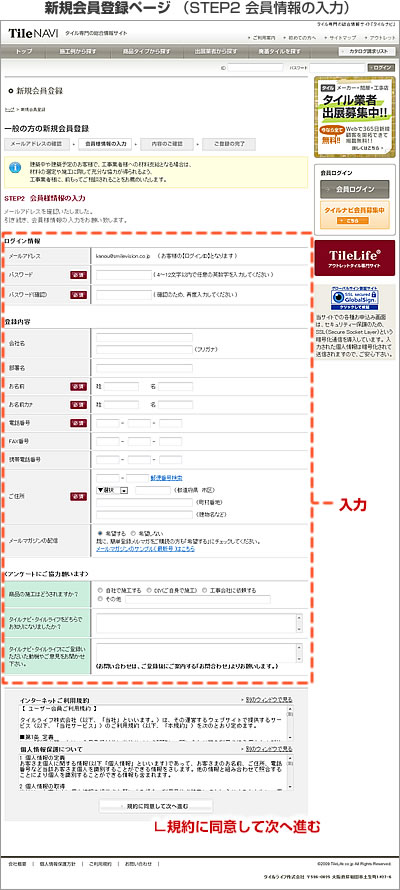Screen dimensions: 400x890
Task: Open the TileLife outlet site banner
Action: pos(355,258)
